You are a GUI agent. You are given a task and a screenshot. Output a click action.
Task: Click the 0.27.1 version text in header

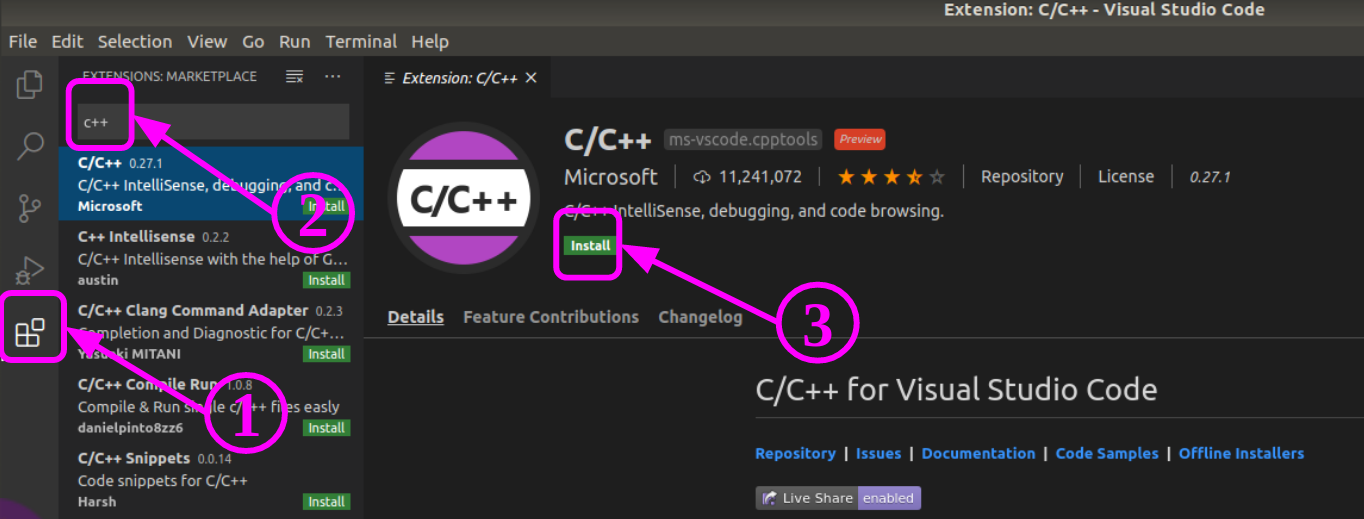1209,177
